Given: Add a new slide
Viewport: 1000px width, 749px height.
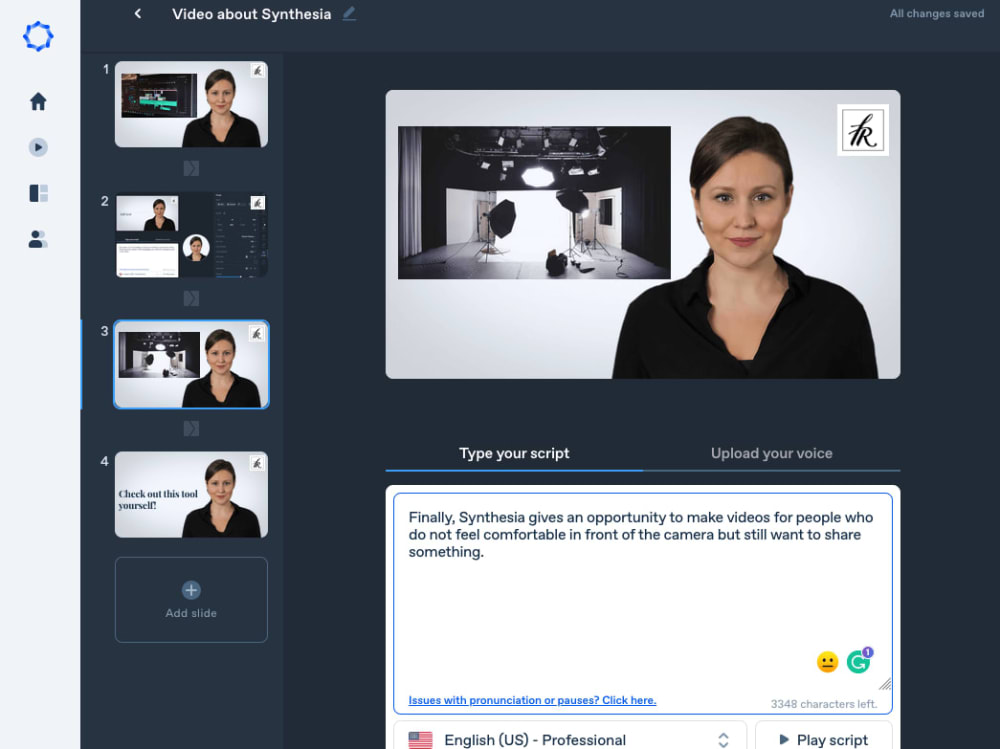Looking at the screenshot, I should point(191,600).
